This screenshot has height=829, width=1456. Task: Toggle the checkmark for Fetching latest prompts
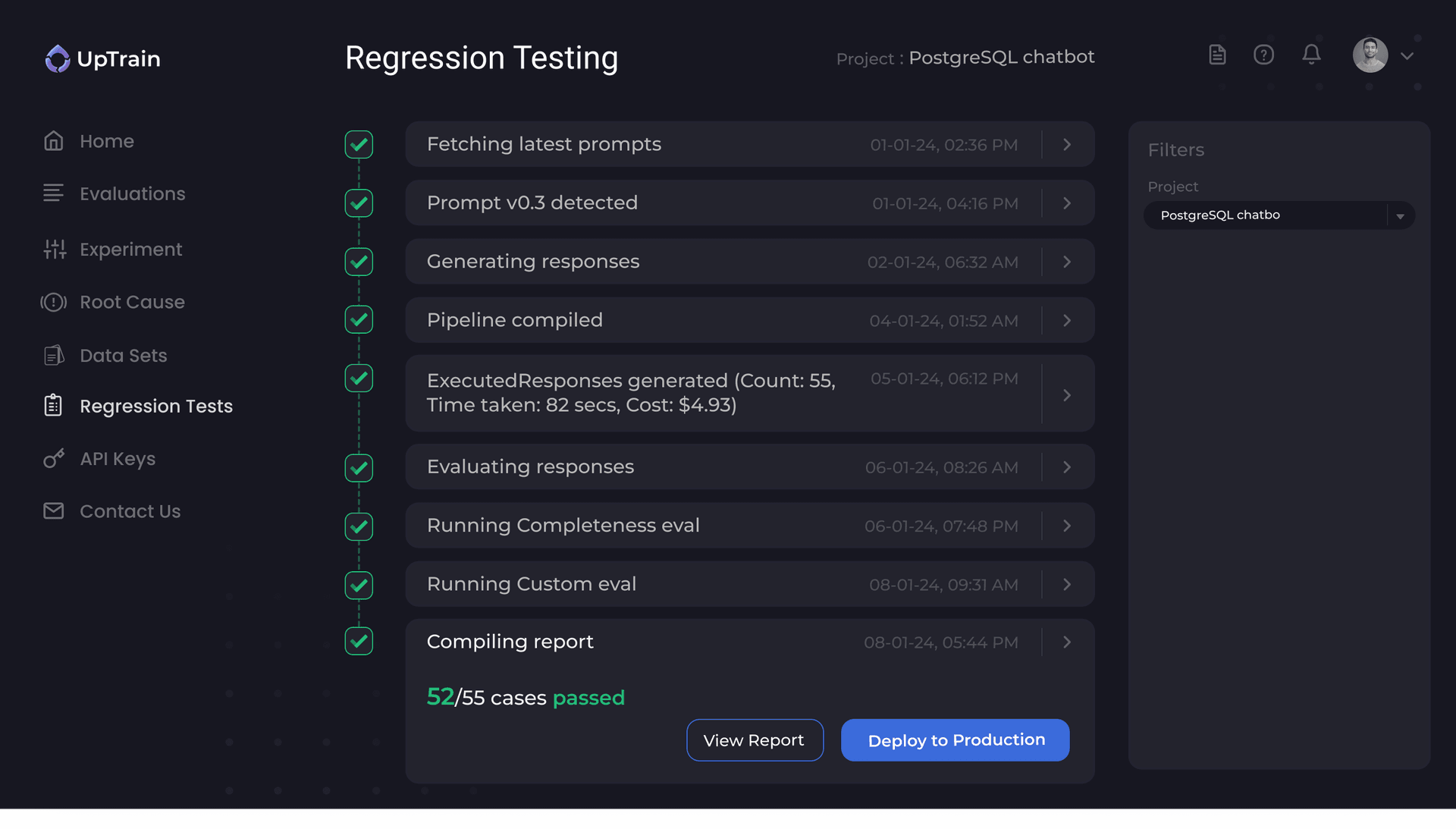(358, 144)
